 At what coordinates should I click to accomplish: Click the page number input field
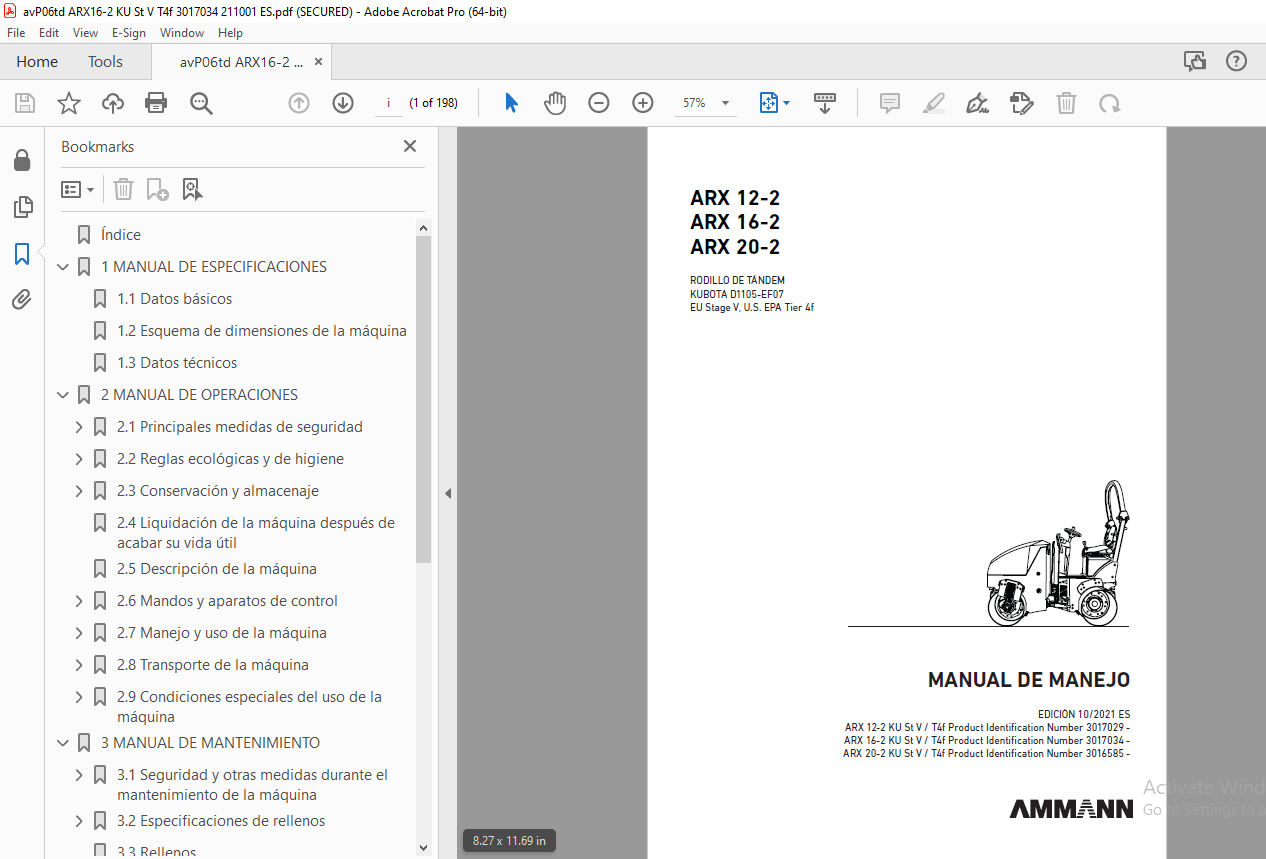tap(388, 103)
